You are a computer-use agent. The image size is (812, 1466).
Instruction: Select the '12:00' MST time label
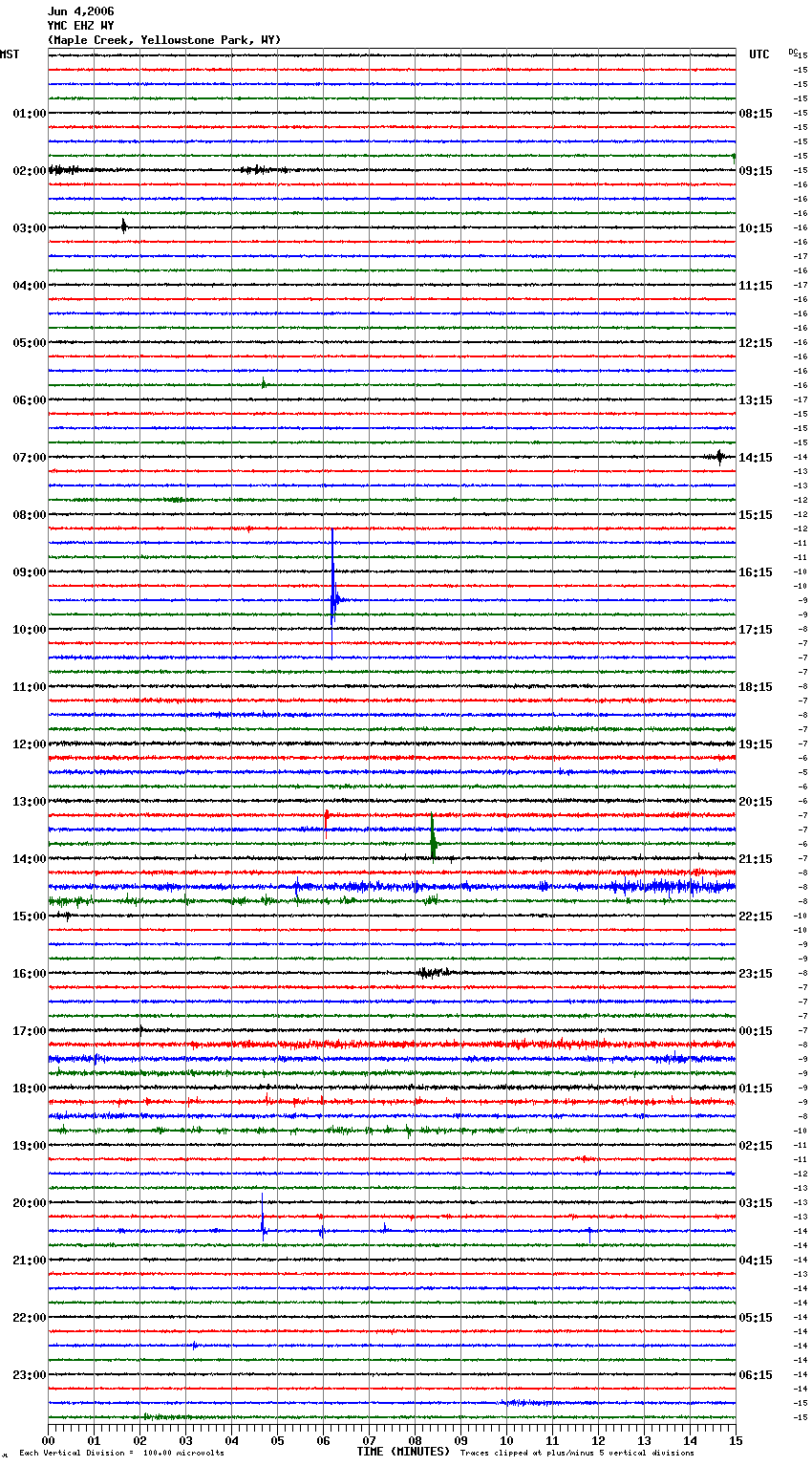tap(30, 744)
